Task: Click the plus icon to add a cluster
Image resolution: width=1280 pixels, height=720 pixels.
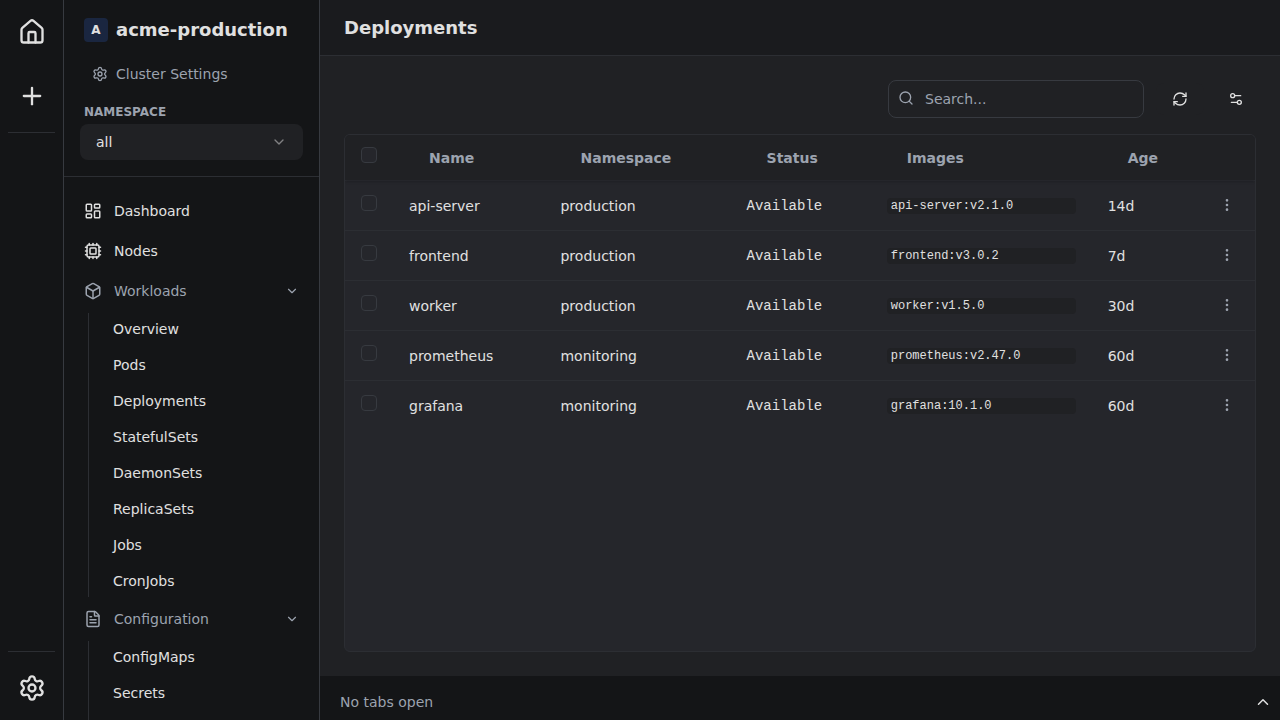Action: [31, 96]
